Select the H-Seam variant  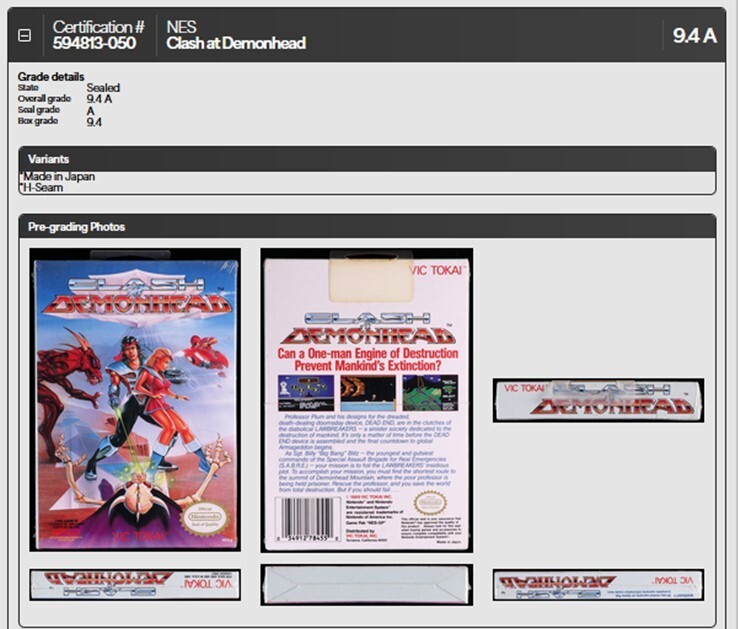pos(42,188)
